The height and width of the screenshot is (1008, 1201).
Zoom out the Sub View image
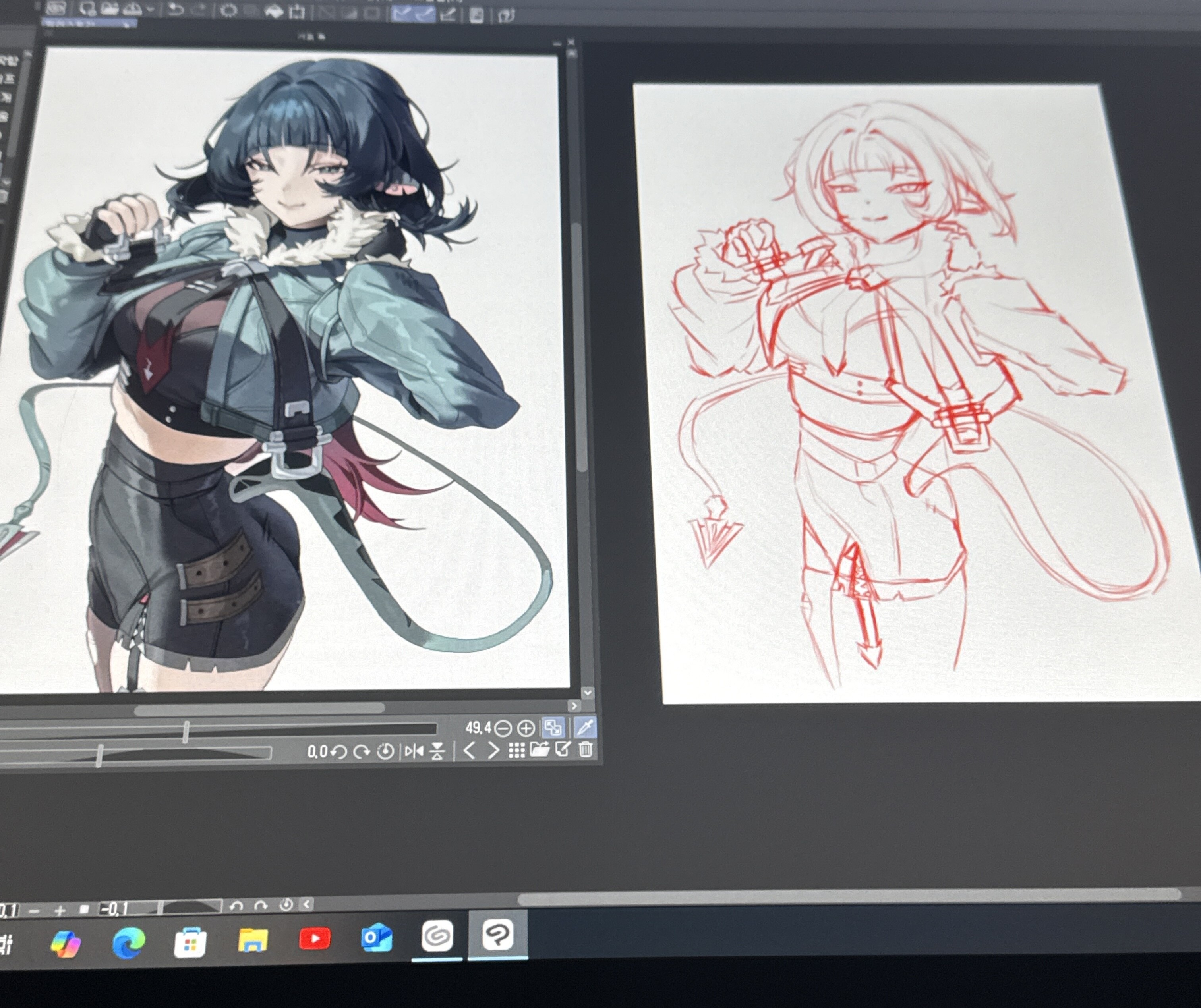503,728
